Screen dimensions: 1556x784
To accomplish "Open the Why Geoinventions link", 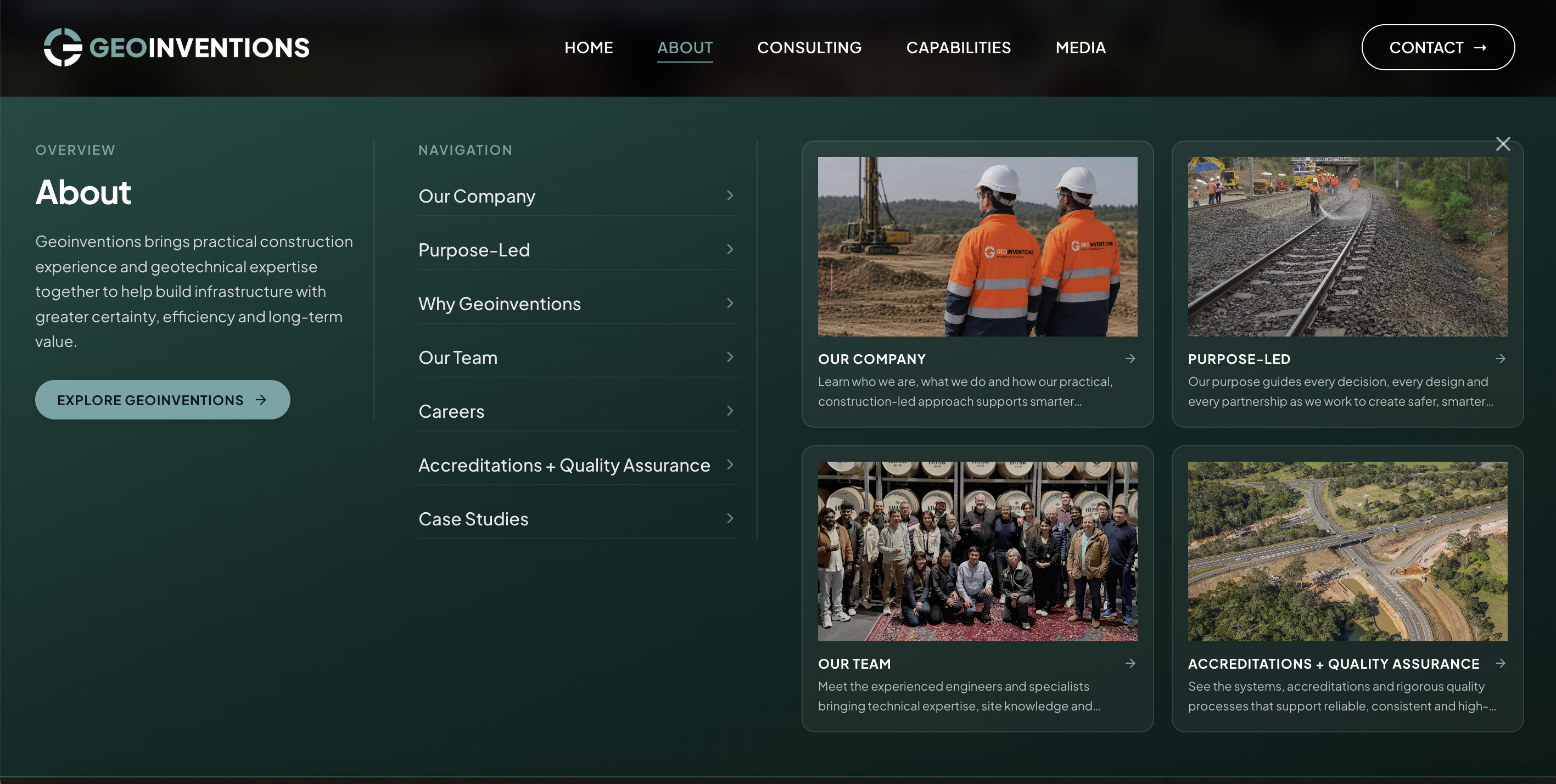I will tap(500, 304).
